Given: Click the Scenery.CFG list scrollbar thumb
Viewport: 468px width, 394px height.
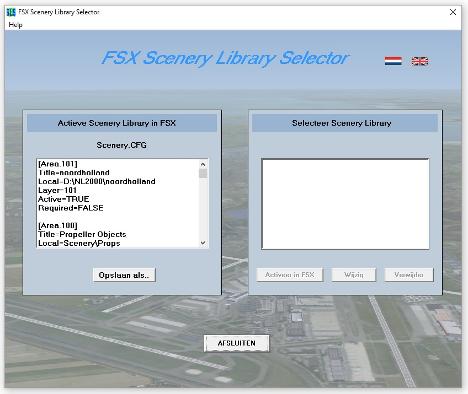Looking at the screenshot, I should (x=203, y=173).
